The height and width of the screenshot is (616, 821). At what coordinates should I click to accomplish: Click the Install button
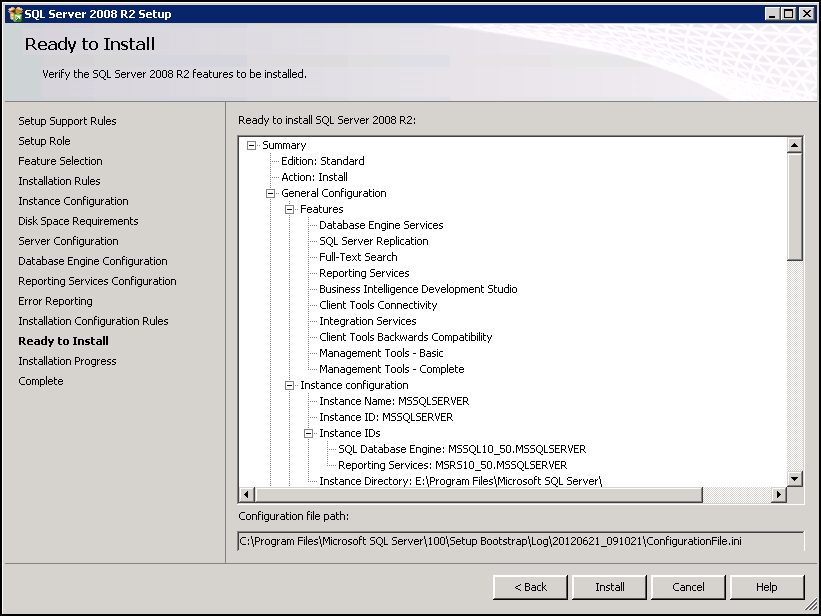point(609,587)
